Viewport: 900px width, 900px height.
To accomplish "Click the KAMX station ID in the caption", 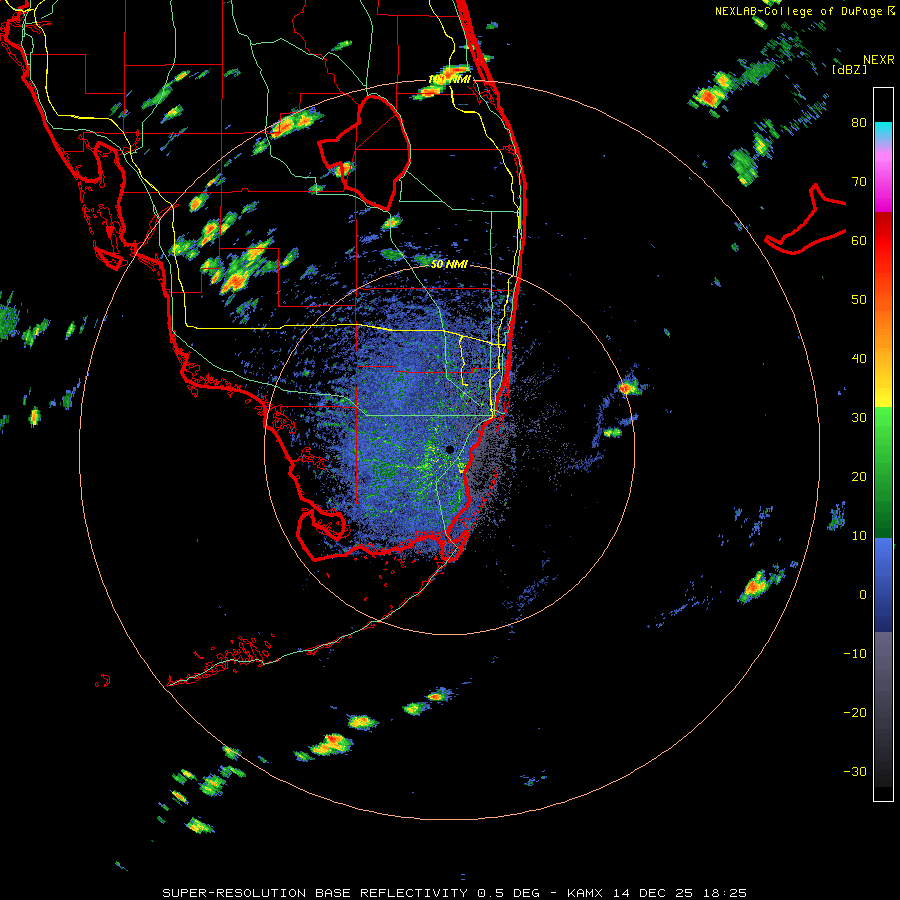I will click(x=587, y=893).
